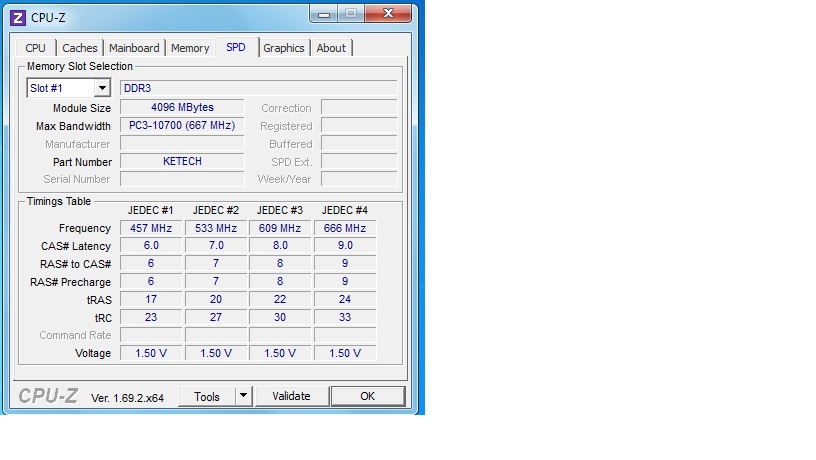The width and height of the screenshot is (816, 460).
Task: Click the PC3-10700 (667 MHz) bandwidth value
Action: (182, 125)
